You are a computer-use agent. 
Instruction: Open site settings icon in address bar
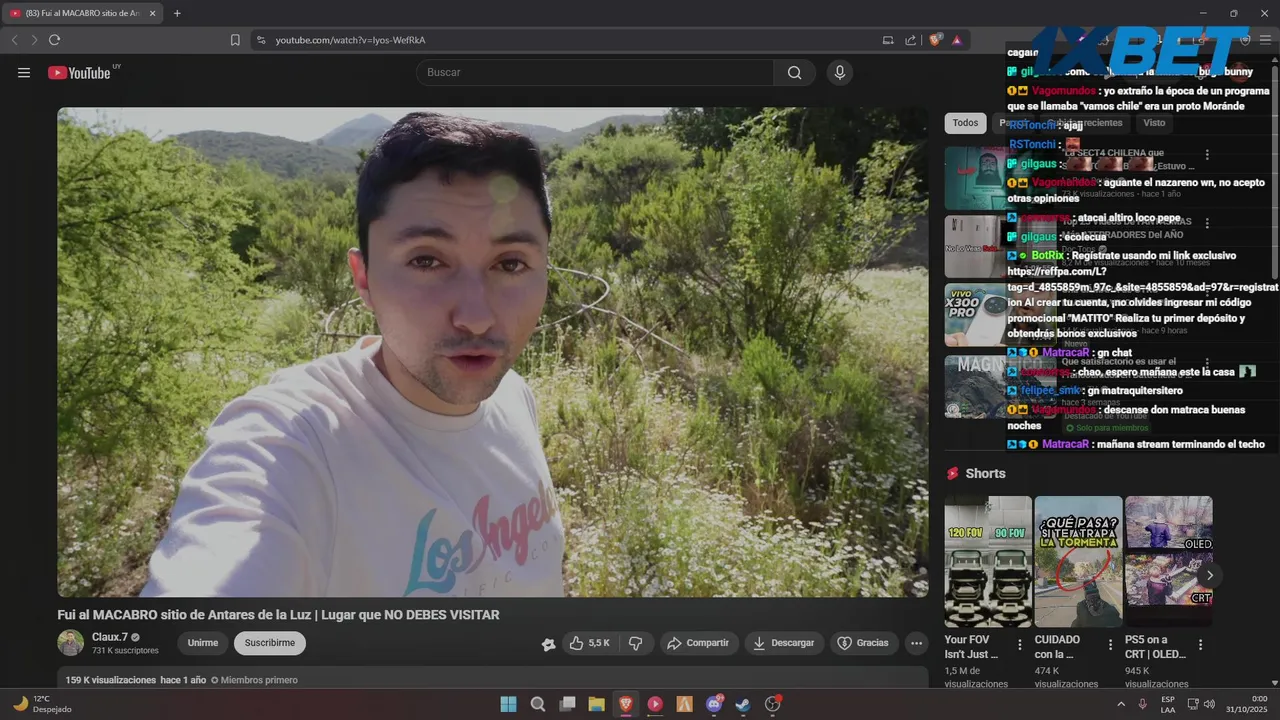coord(261,40)
